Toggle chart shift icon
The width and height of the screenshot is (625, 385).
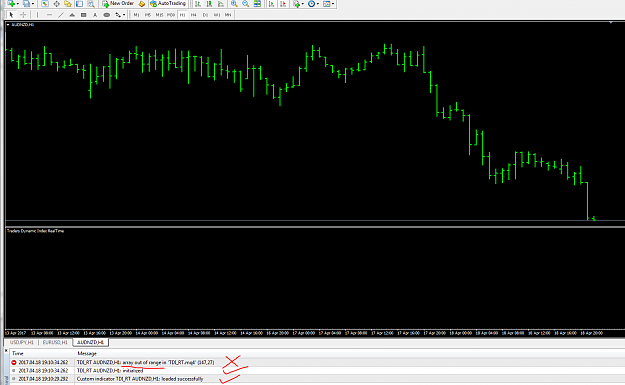[x=283, y=4]
